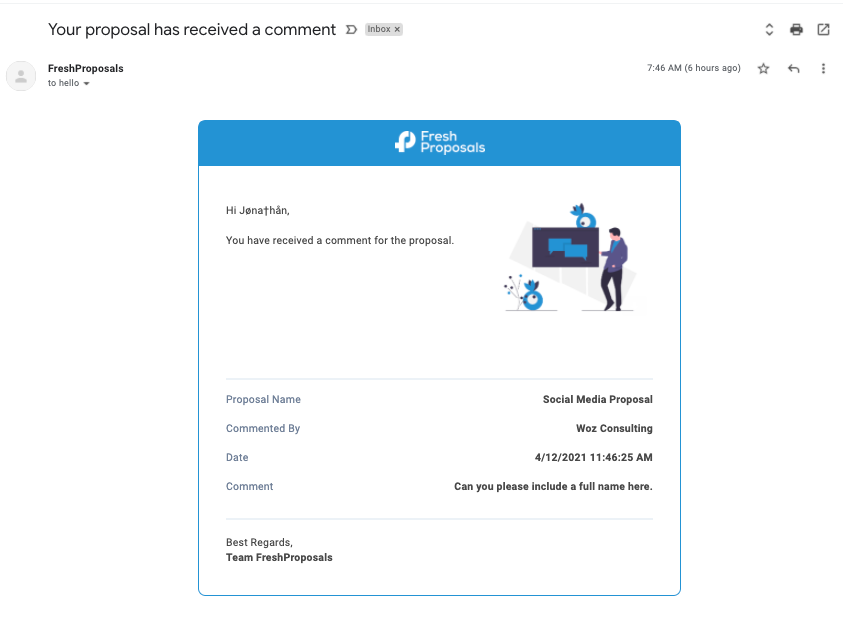Click 'Social Media Proposal' value
The height and width of the screenshot is (618, 843).
point(598,399)
